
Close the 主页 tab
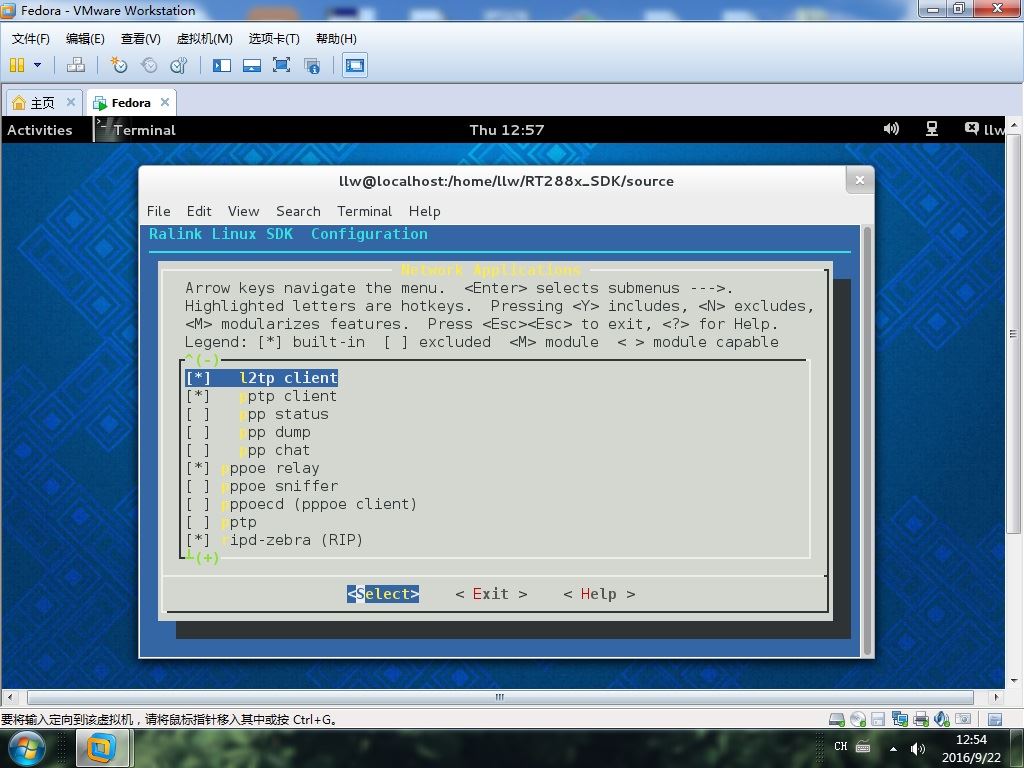(x=71, y=102)
